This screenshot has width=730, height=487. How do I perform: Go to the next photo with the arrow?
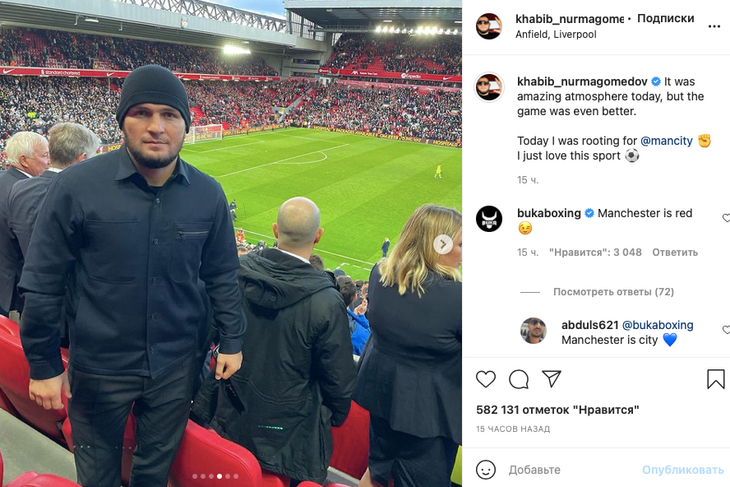tap(443, 244)
